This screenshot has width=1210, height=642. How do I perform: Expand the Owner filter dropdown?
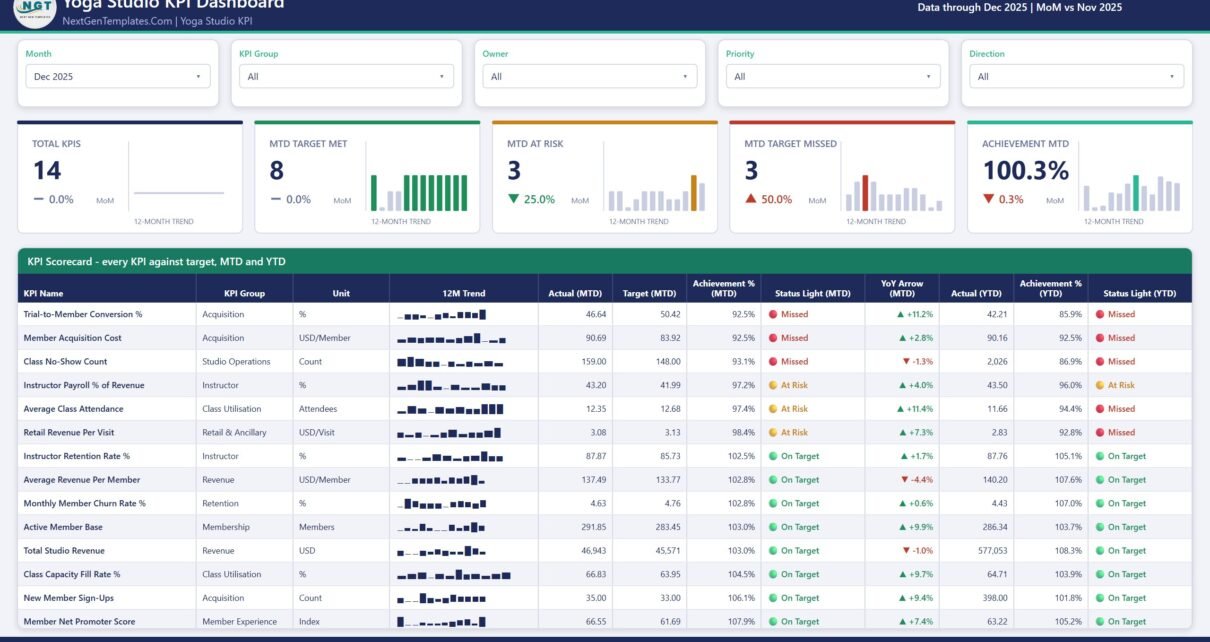point(590,76)
